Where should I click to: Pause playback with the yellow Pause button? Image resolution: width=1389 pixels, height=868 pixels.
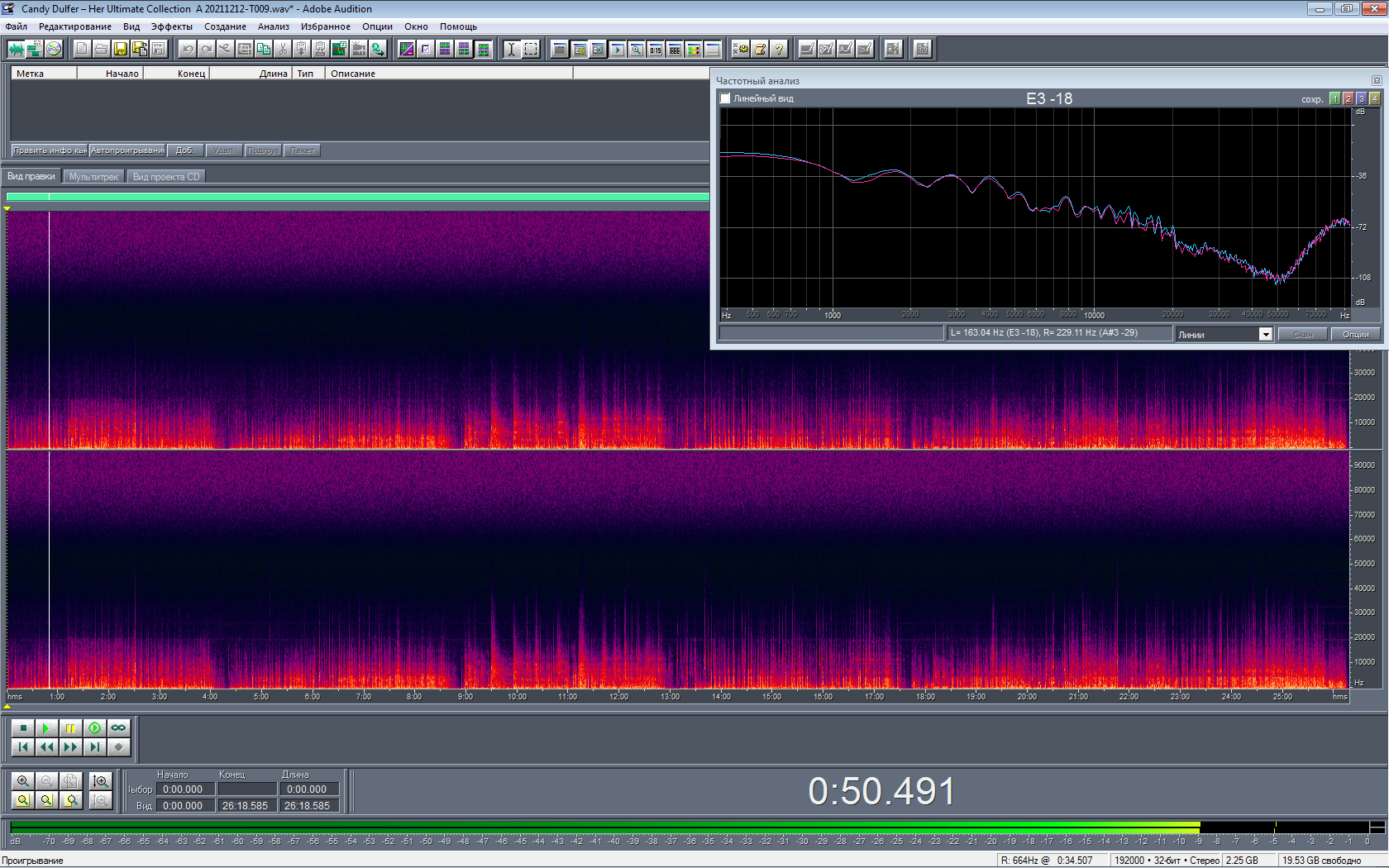[71, 728]
